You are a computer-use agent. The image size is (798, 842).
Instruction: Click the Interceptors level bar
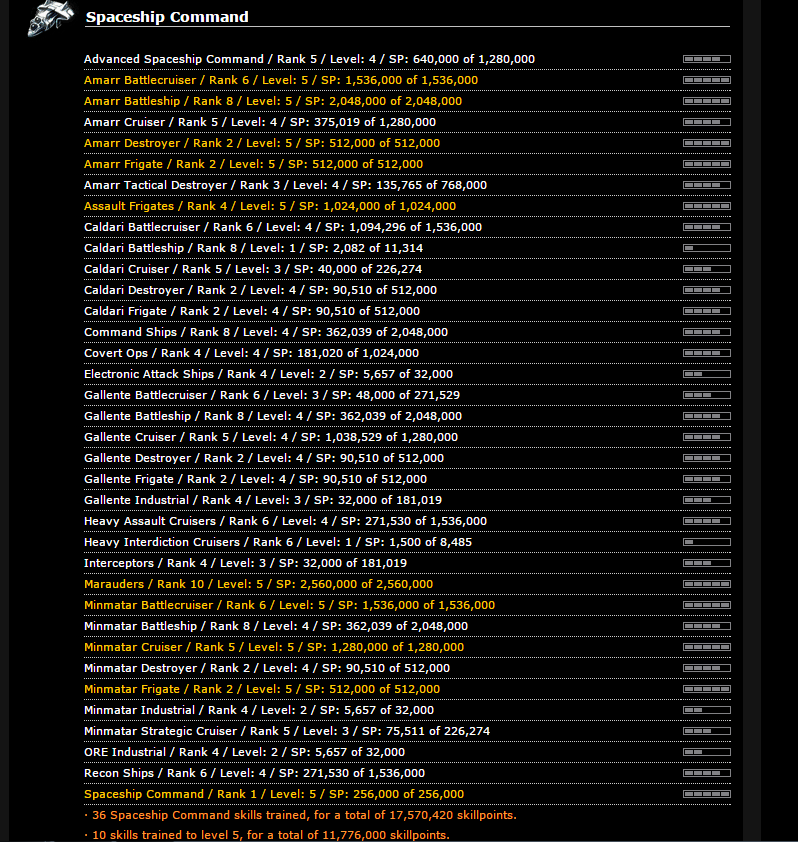pos(707,563)
